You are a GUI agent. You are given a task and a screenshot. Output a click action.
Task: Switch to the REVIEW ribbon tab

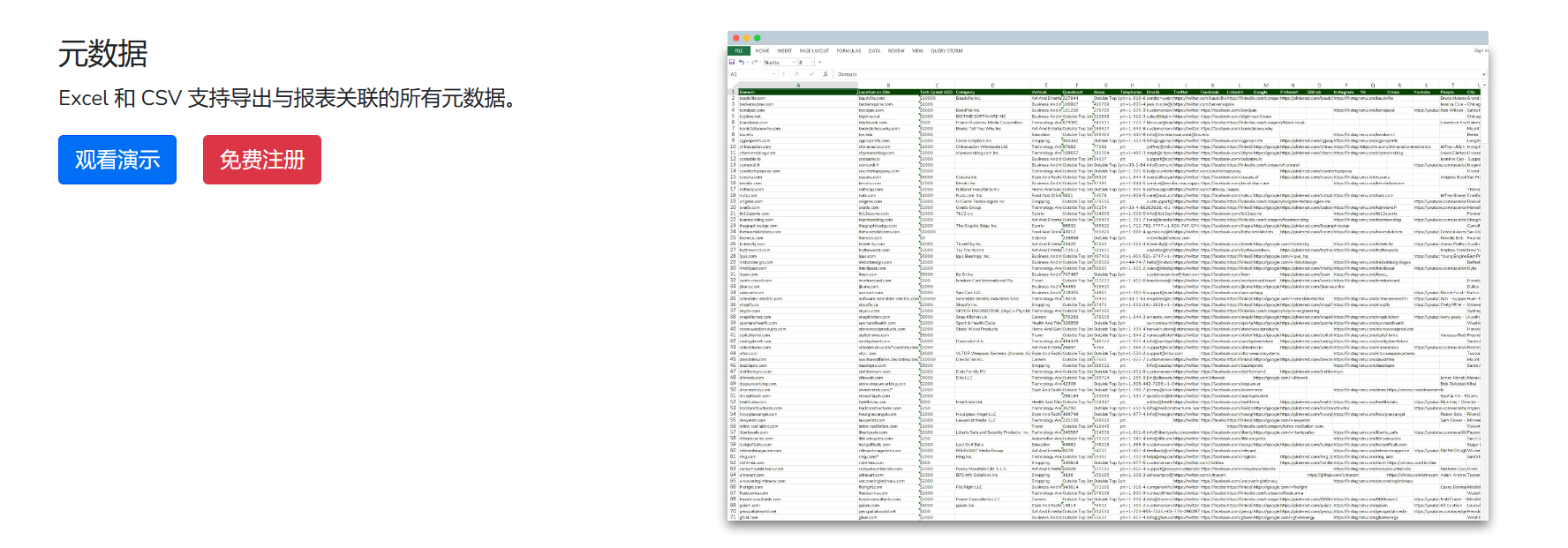pos(896,50)
